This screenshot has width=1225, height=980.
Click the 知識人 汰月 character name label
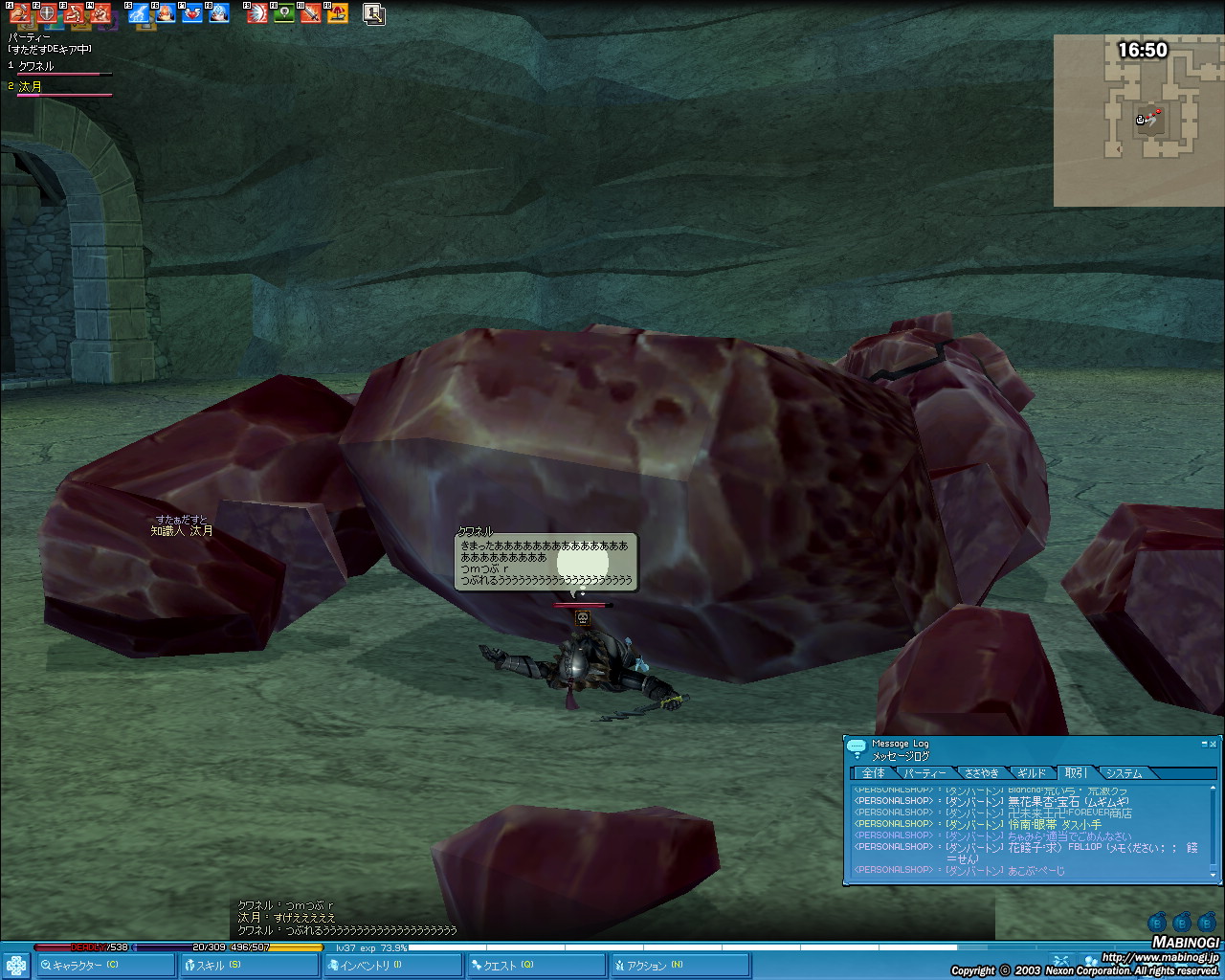click(x=182, y=530)
